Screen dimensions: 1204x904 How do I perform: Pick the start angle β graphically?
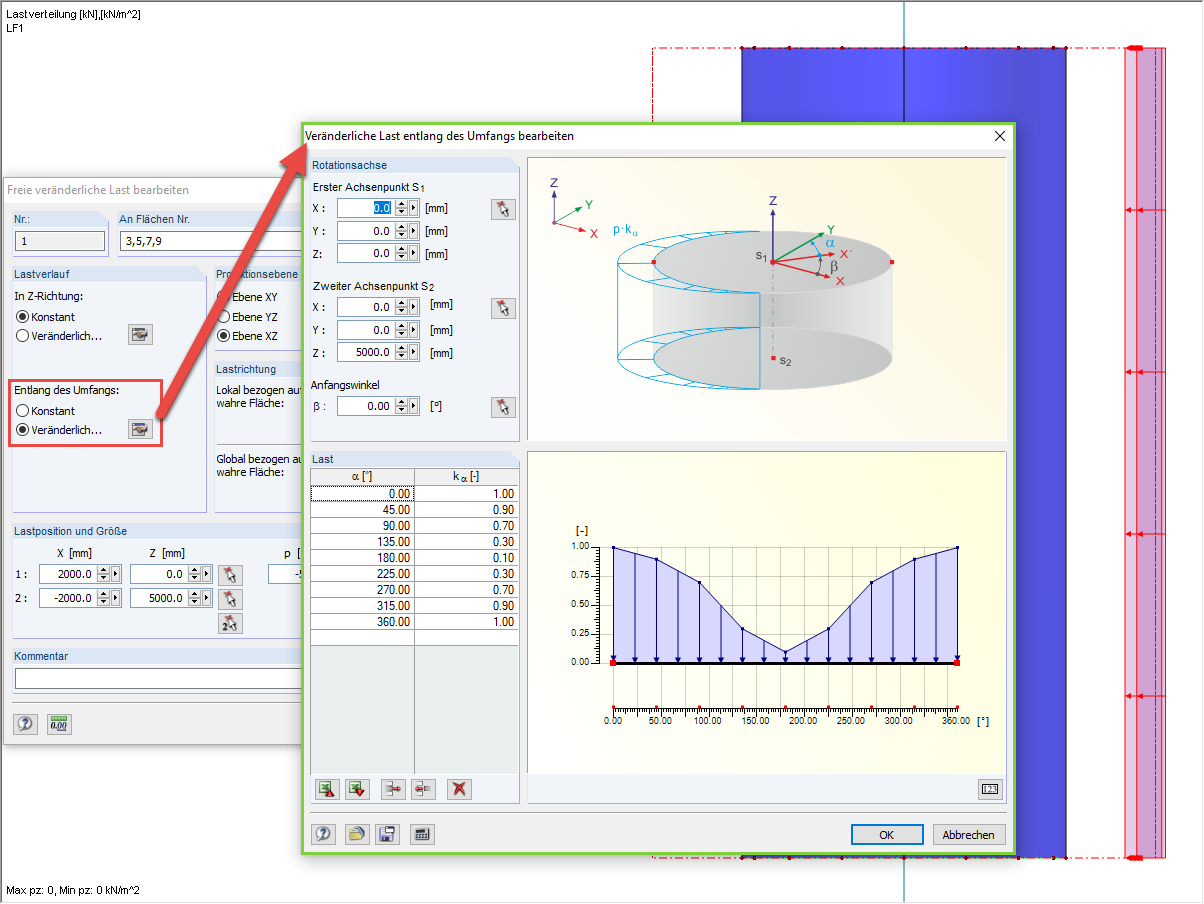coord(503,407)
